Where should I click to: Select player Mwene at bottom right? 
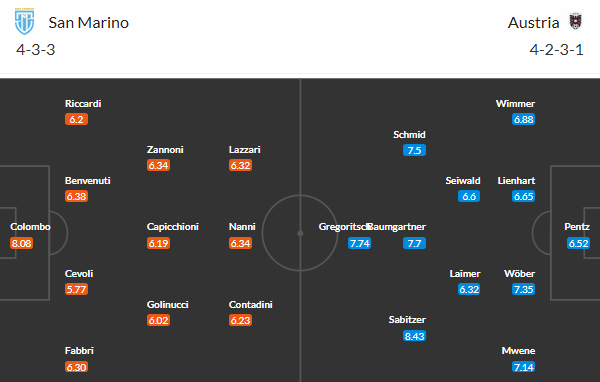[518, 351]
